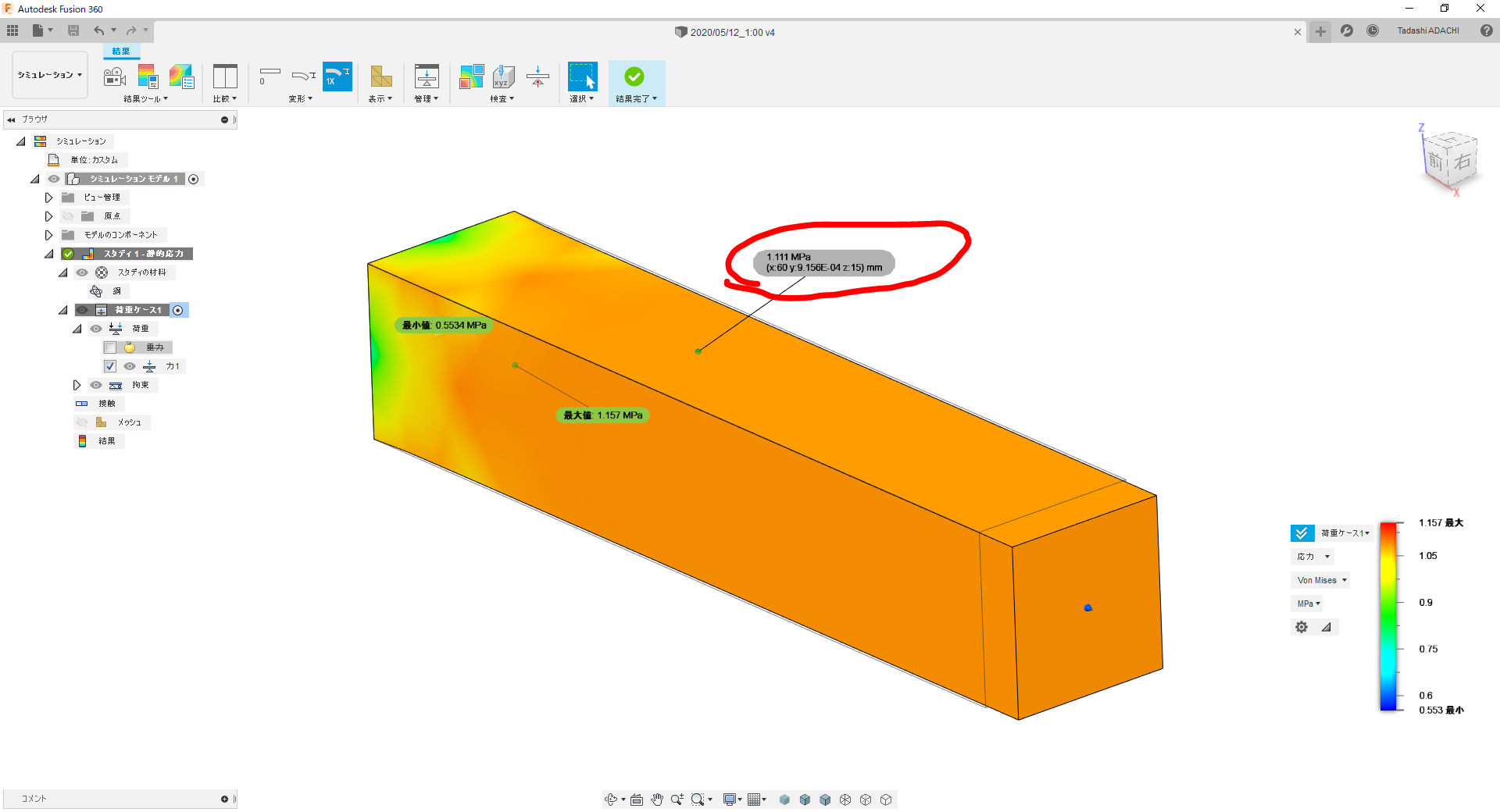Viewport: 1500px width, 812px height.
Task: Expand the ビュー管理 tree node
Action: (48, 197)
